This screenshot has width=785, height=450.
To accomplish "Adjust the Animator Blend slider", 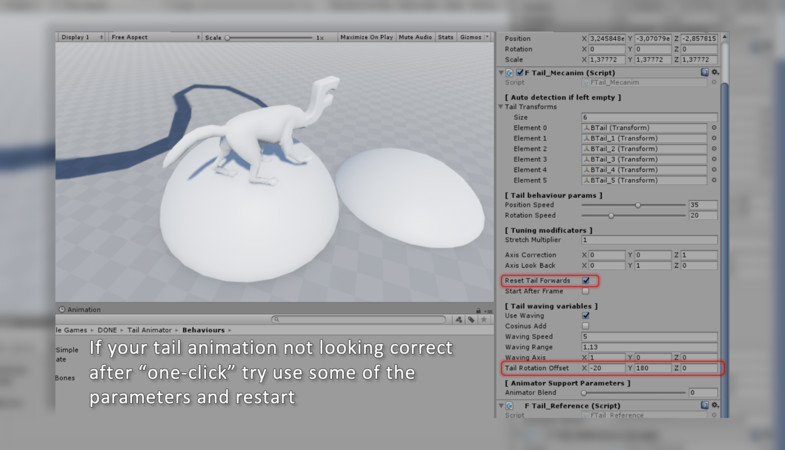I will click(x=633, y=393).
